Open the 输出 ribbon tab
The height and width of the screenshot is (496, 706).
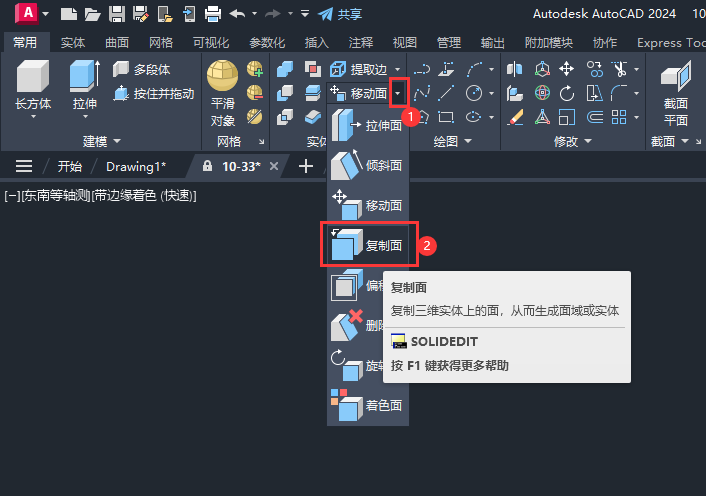coord(493,42)
